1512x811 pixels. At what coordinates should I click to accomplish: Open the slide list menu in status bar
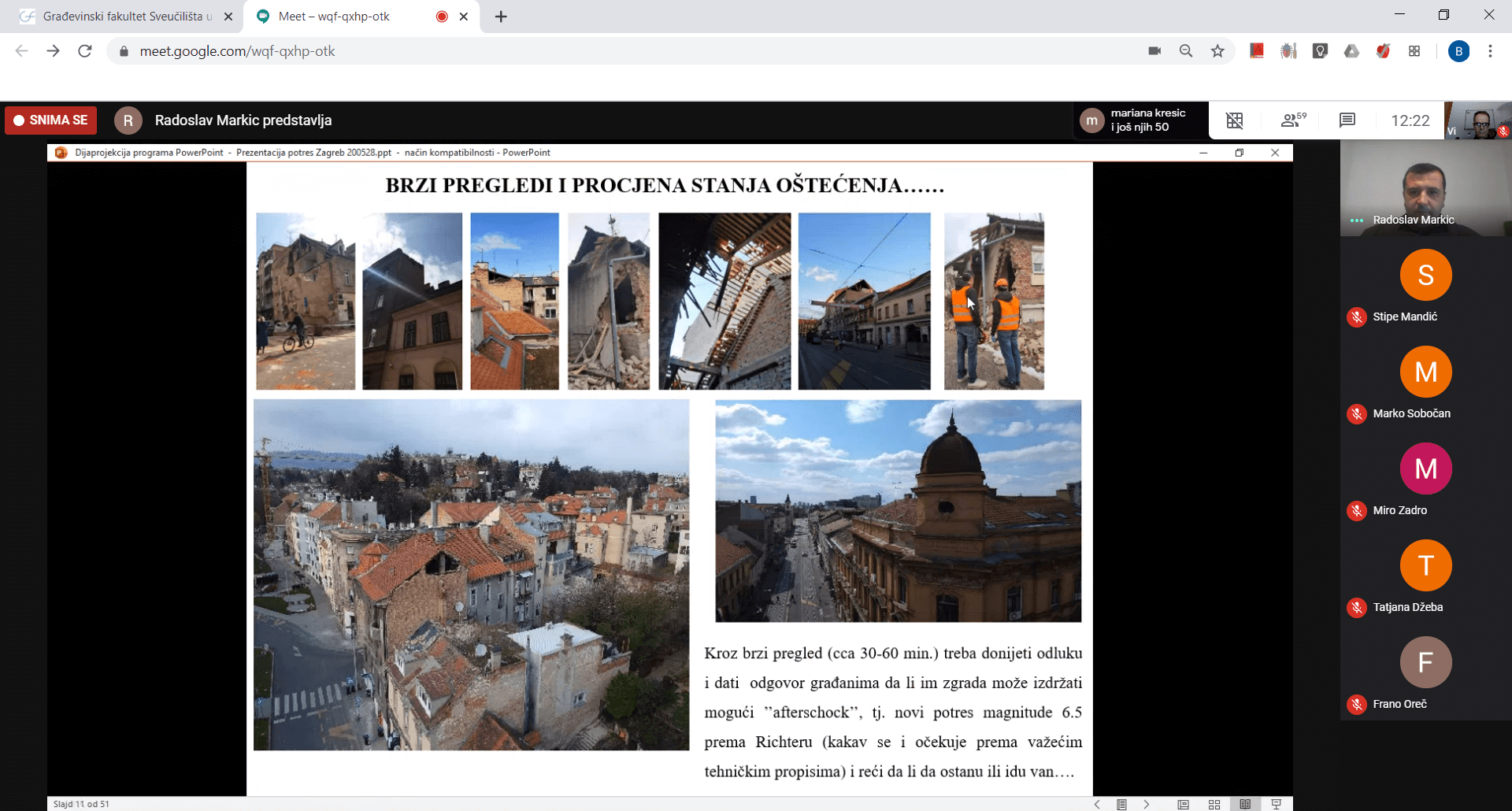tap(1121, 804)
